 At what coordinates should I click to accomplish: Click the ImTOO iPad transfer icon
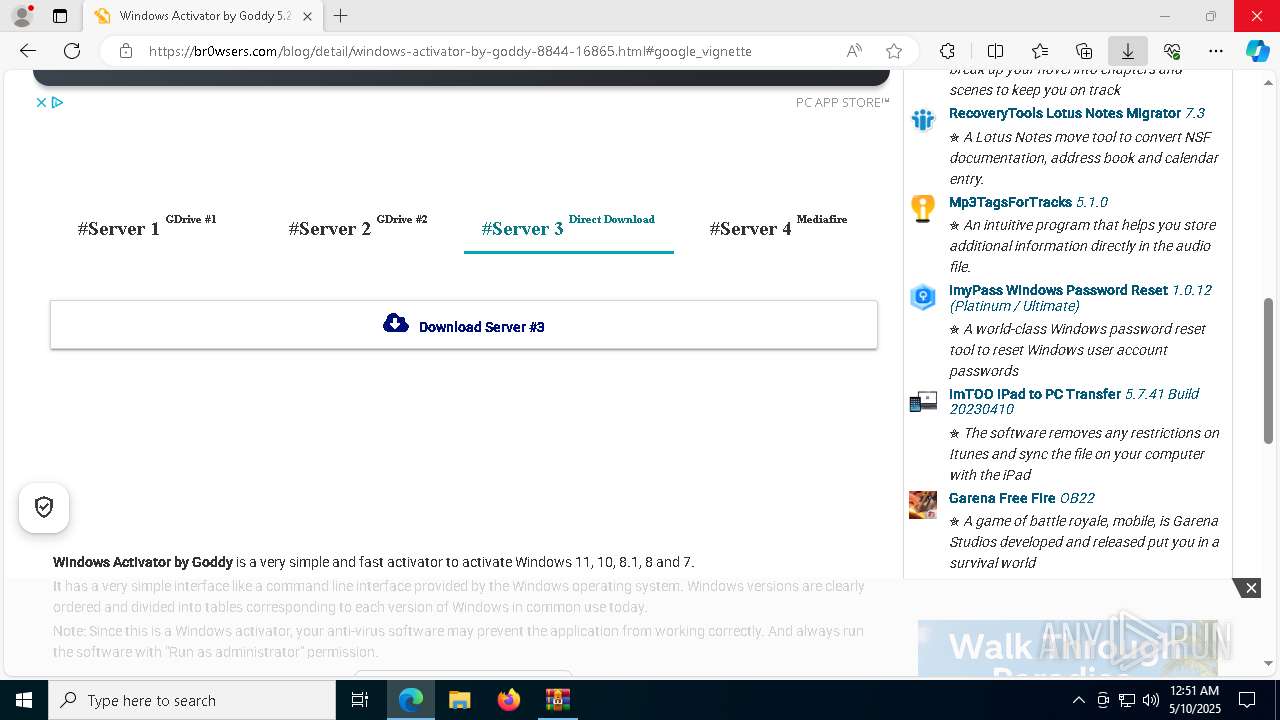[922, 401]
